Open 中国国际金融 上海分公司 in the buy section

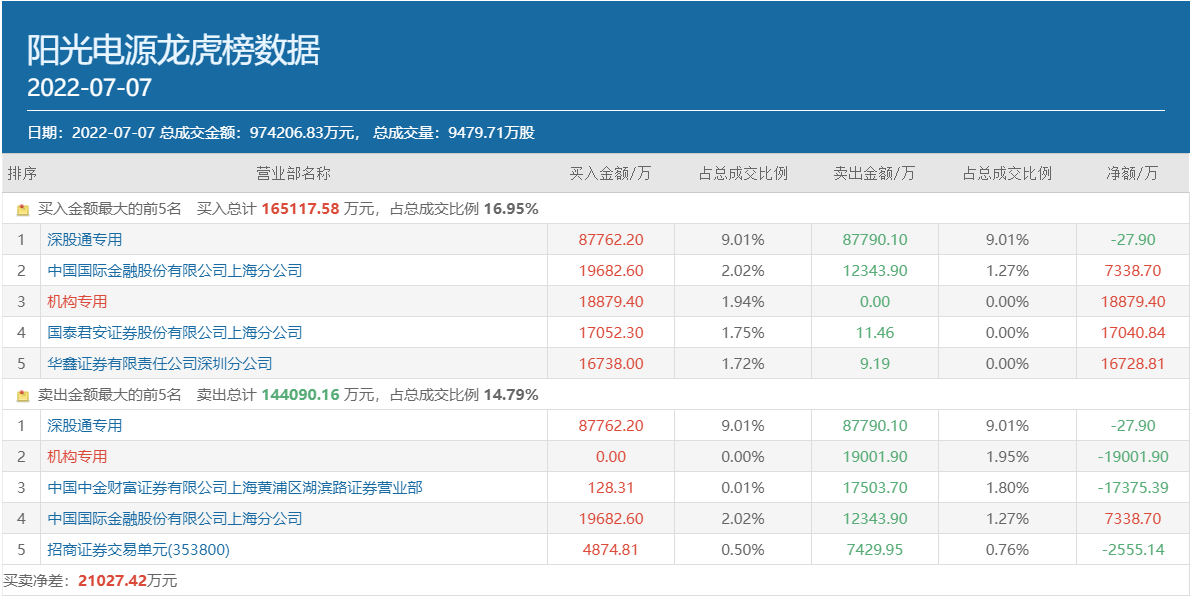175,271
